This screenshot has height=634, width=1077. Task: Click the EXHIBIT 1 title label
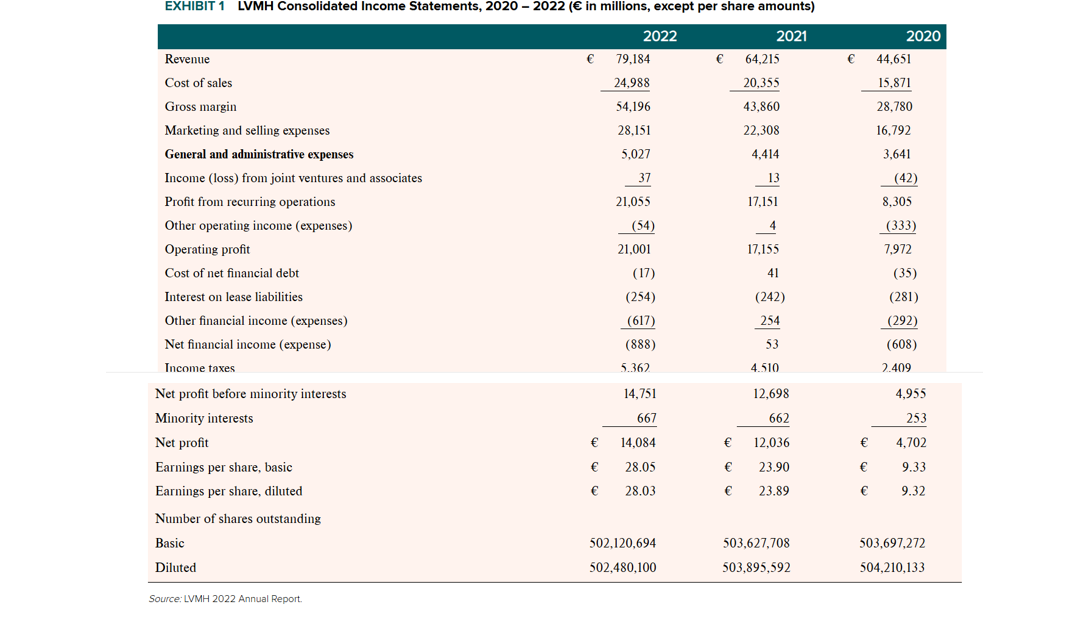pos(189,7)
